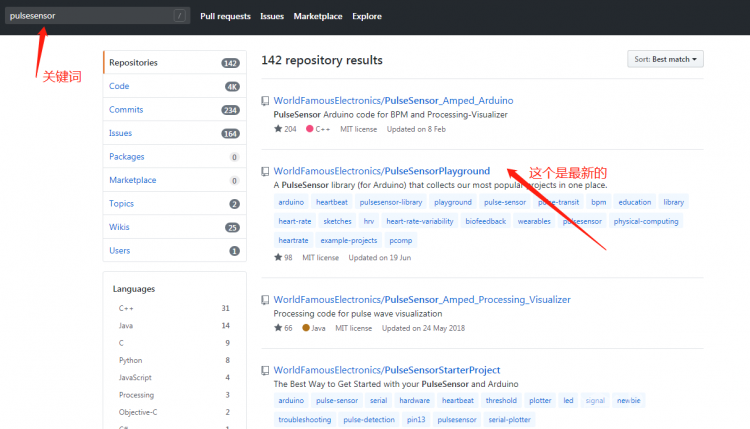The height and width of the screenshot is (429, 750).
Task: Click the serial topic tag under PulseSensorStarterProject
Action: point(378,401)
